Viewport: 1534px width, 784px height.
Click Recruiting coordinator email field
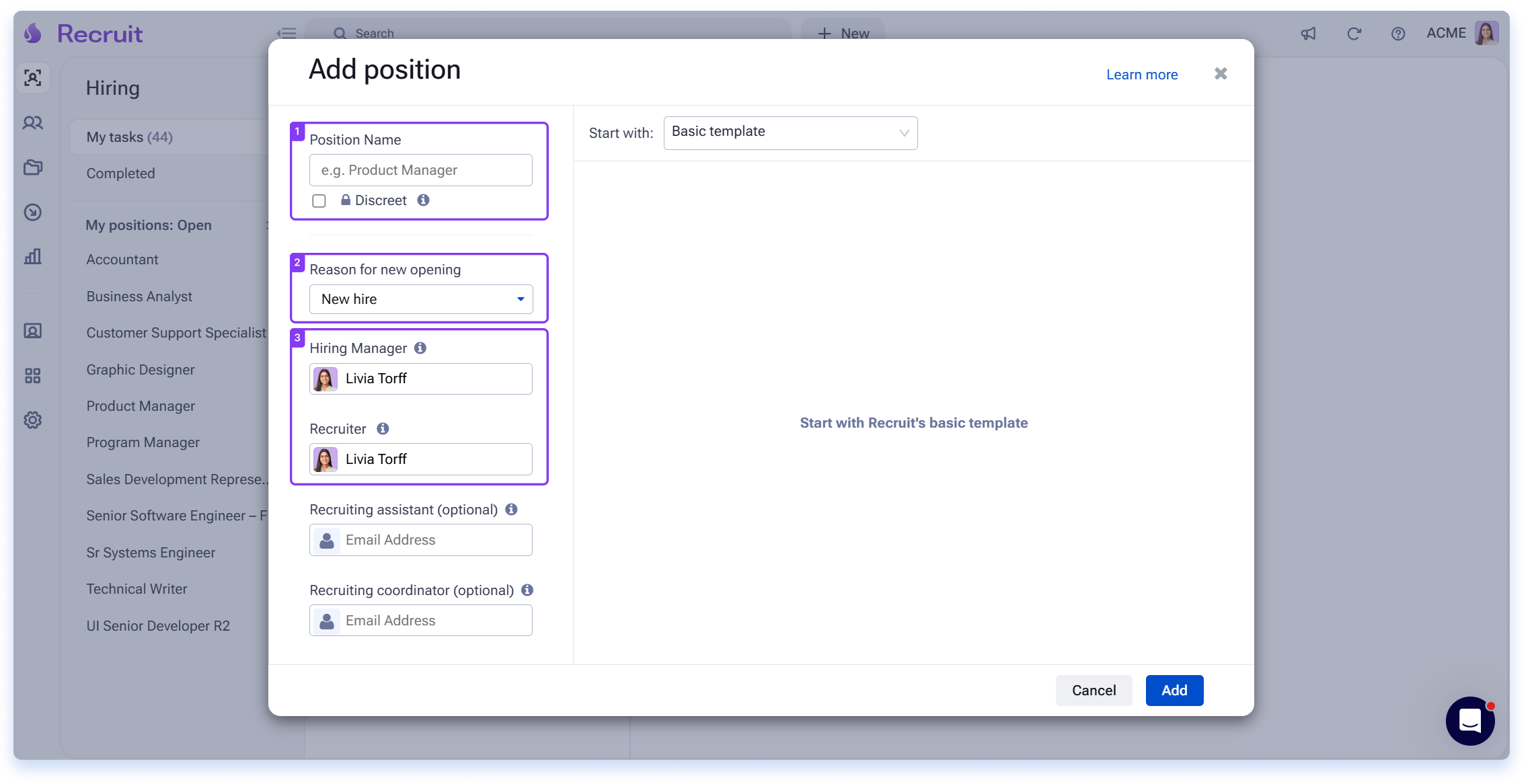click(421, 621)
